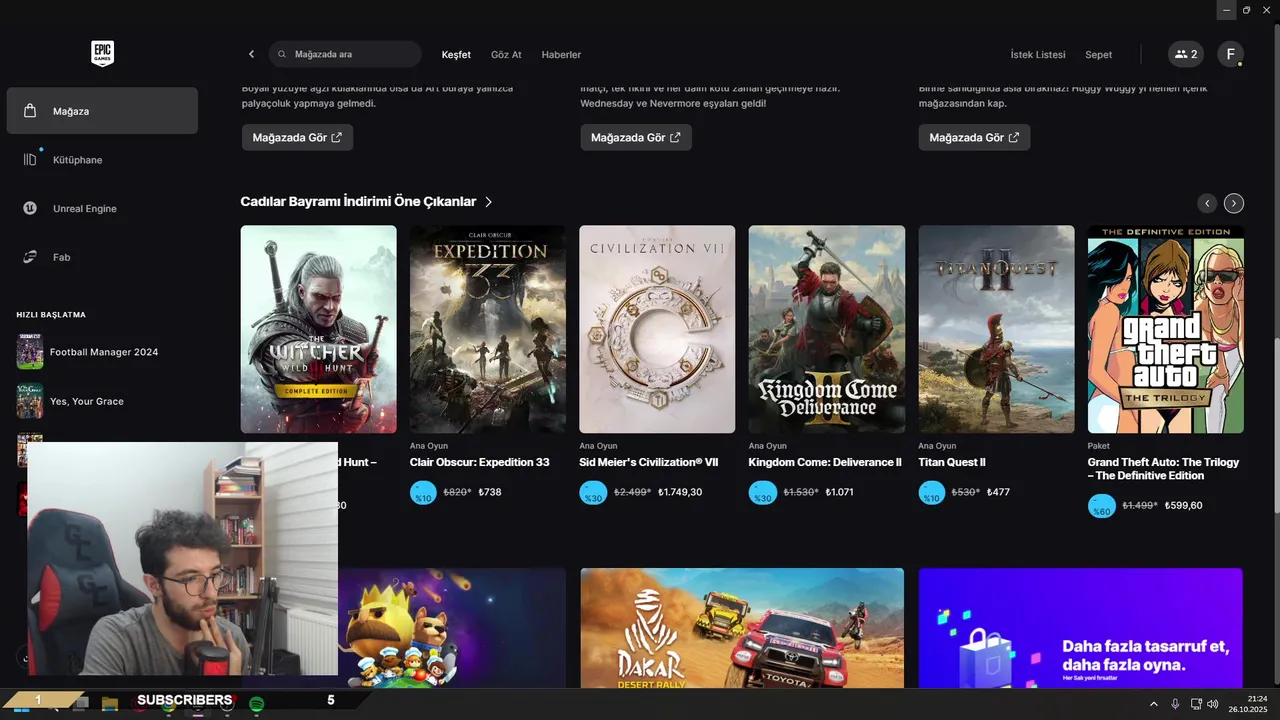The width and height of the screenshot is (1280, 720).
Task: Click %30 discount badge for Civilization VII
Action: point(593,492)
